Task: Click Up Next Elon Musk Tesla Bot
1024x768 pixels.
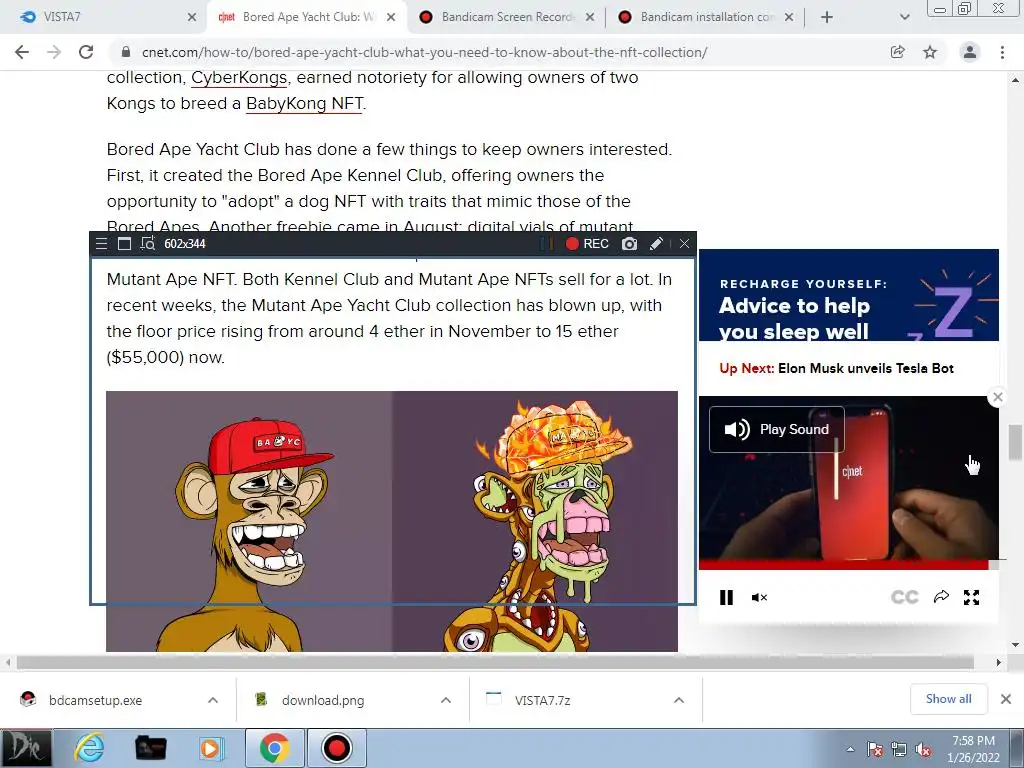Action: tap(837, 368)
